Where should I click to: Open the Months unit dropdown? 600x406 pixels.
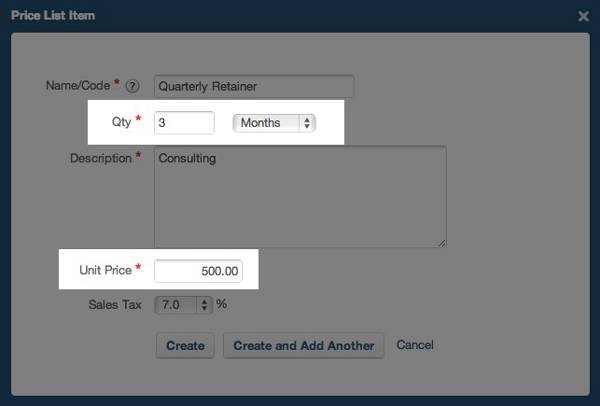[x=273, y=123]
